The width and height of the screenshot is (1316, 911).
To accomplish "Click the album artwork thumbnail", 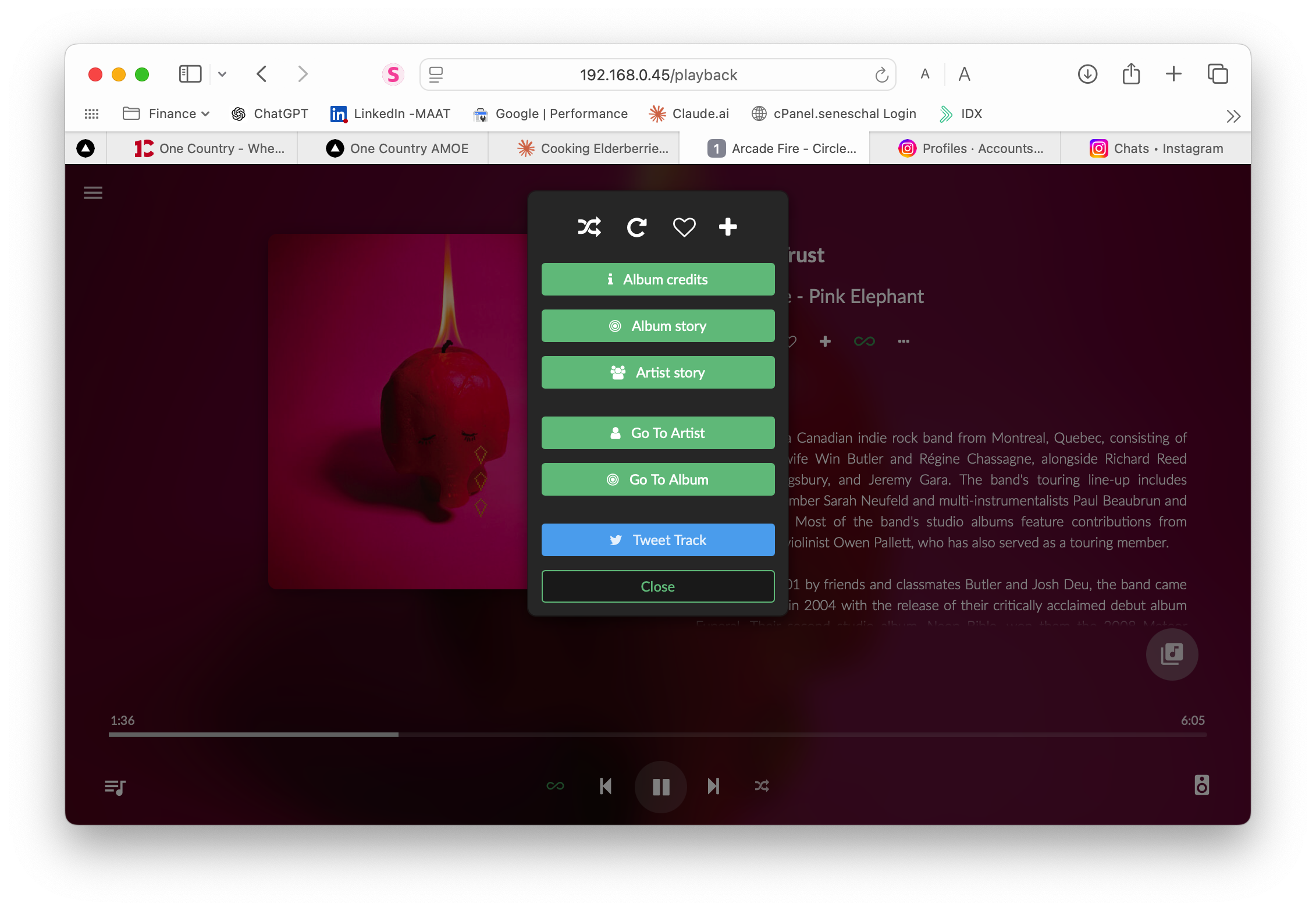I will point(398,411).
